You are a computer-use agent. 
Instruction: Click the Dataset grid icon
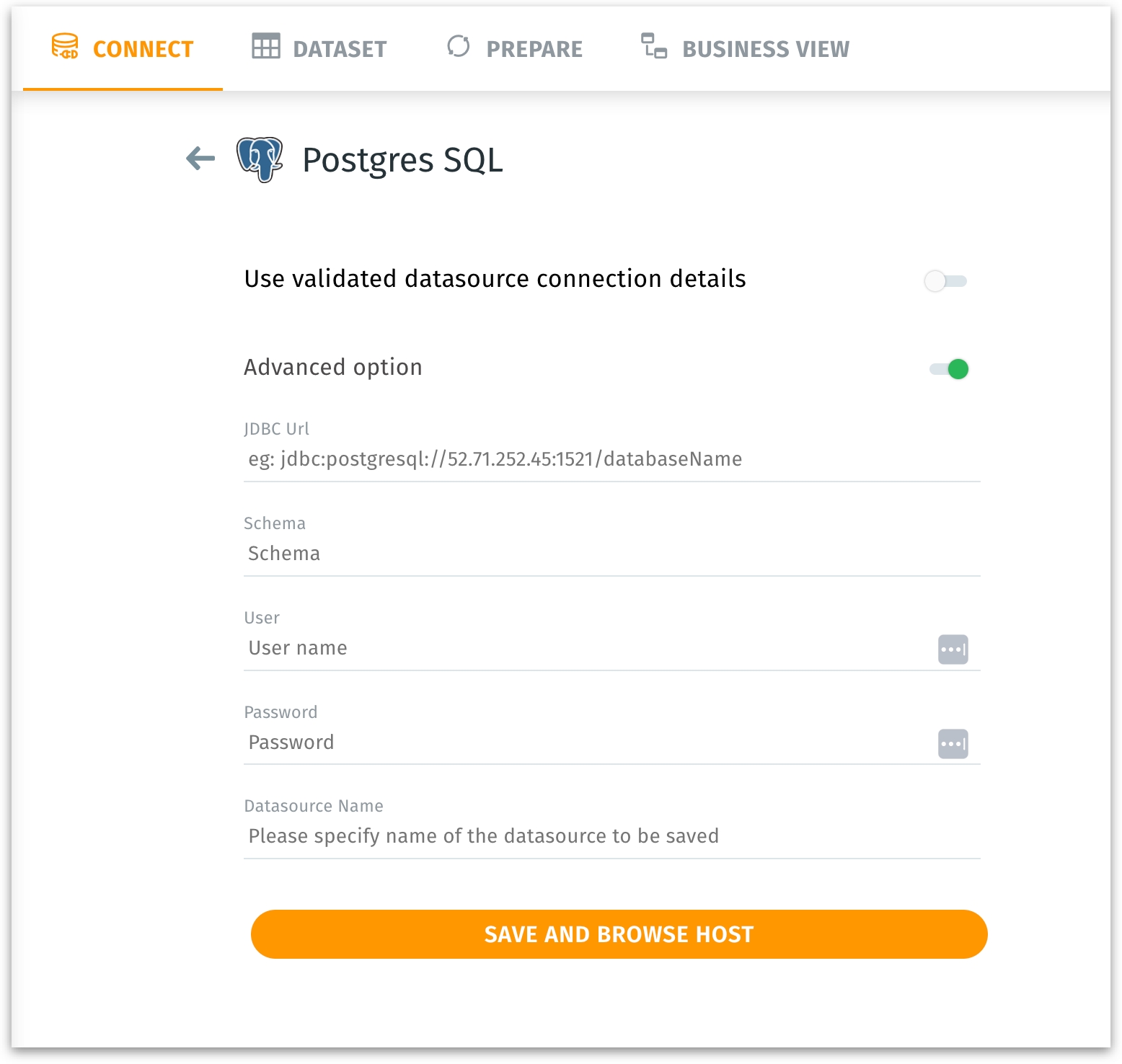[x=265, y=47]
